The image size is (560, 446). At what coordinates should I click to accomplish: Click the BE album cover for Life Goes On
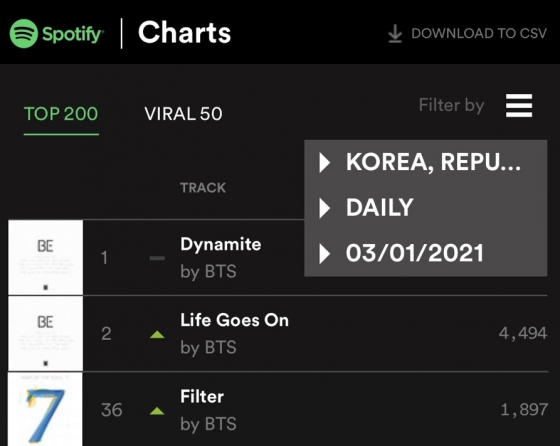click(45, 334)
